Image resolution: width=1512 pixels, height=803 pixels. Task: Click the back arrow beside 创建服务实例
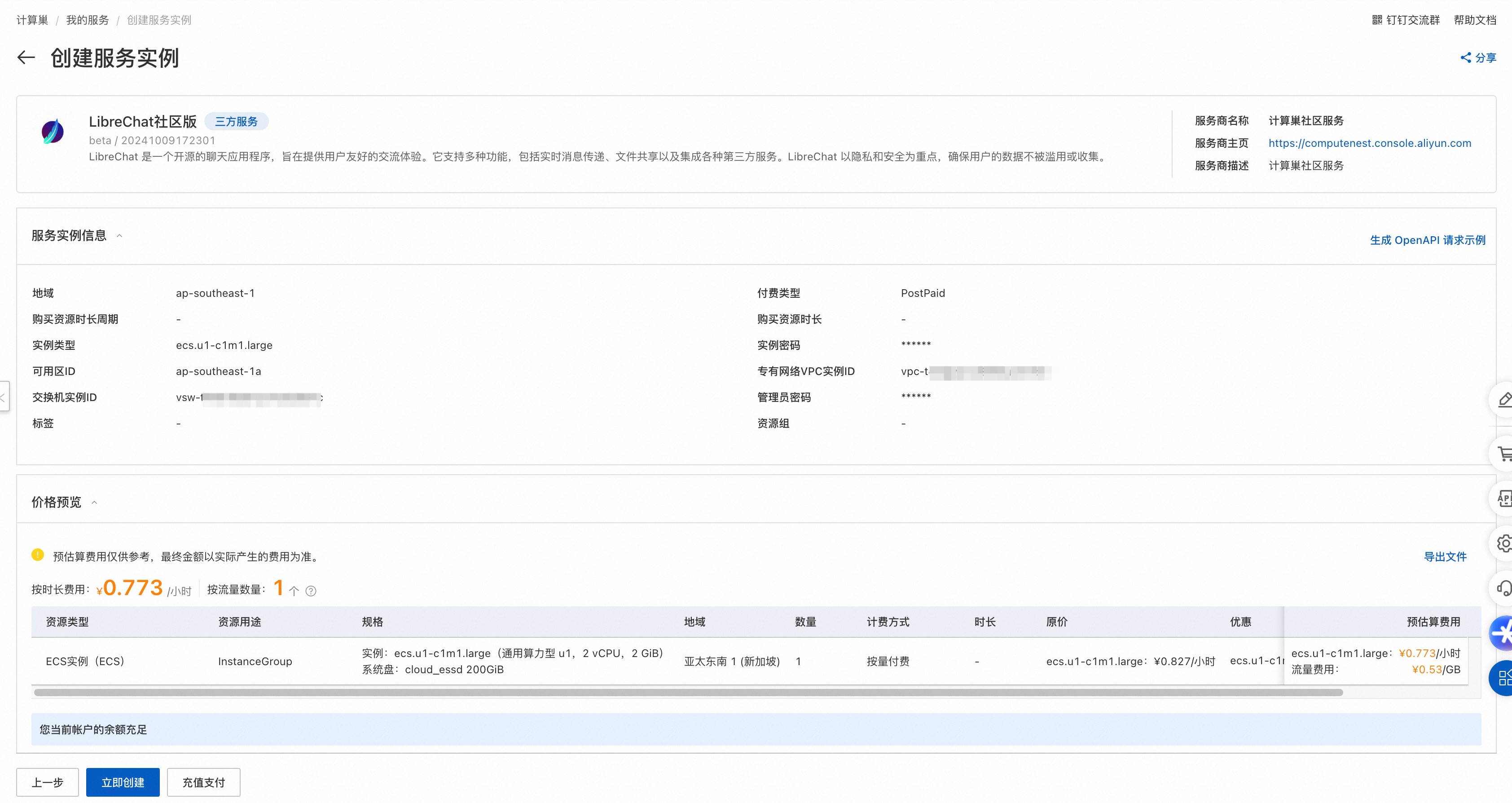coord(26,57)
